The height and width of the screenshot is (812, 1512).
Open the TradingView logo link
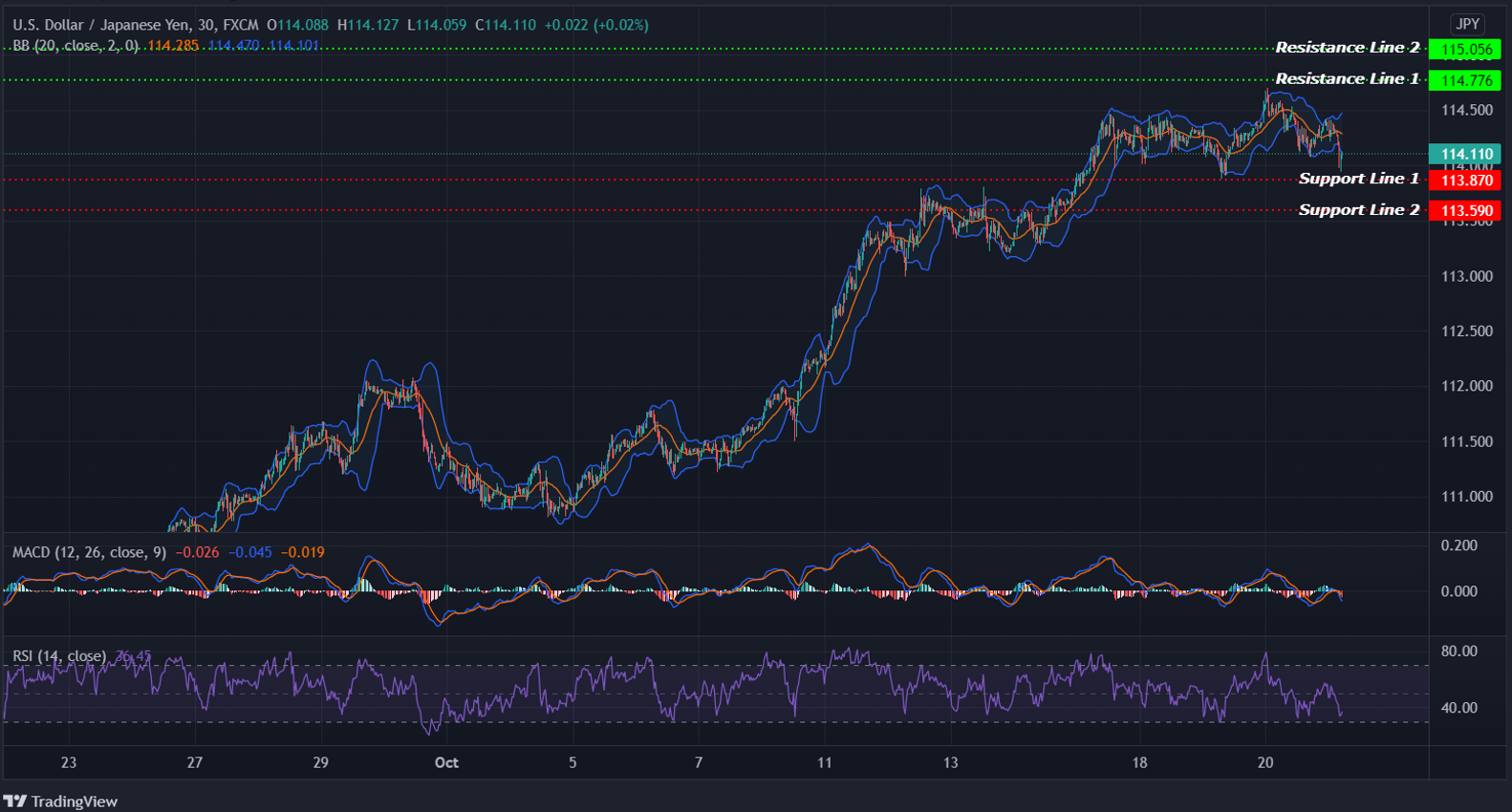[60, 801]
